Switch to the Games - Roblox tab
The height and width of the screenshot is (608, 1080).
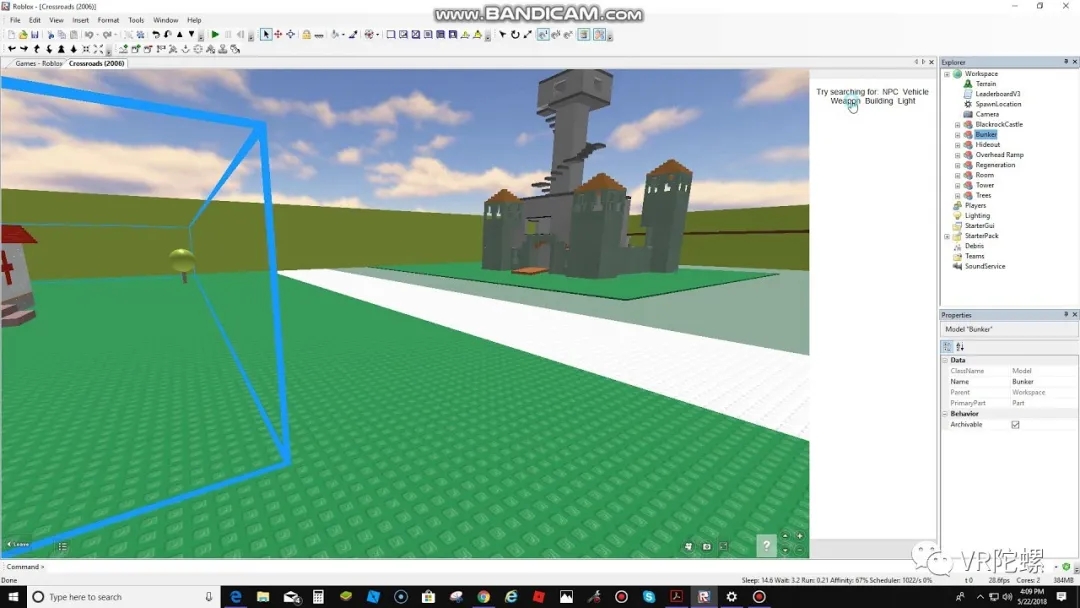click(39, 63)
